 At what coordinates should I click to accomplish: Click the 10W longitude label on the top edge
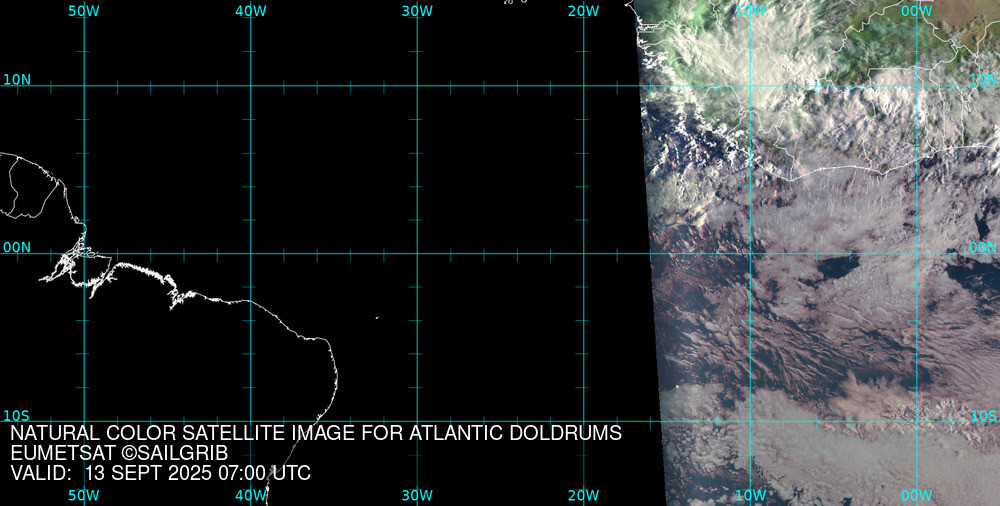[750, 11]
